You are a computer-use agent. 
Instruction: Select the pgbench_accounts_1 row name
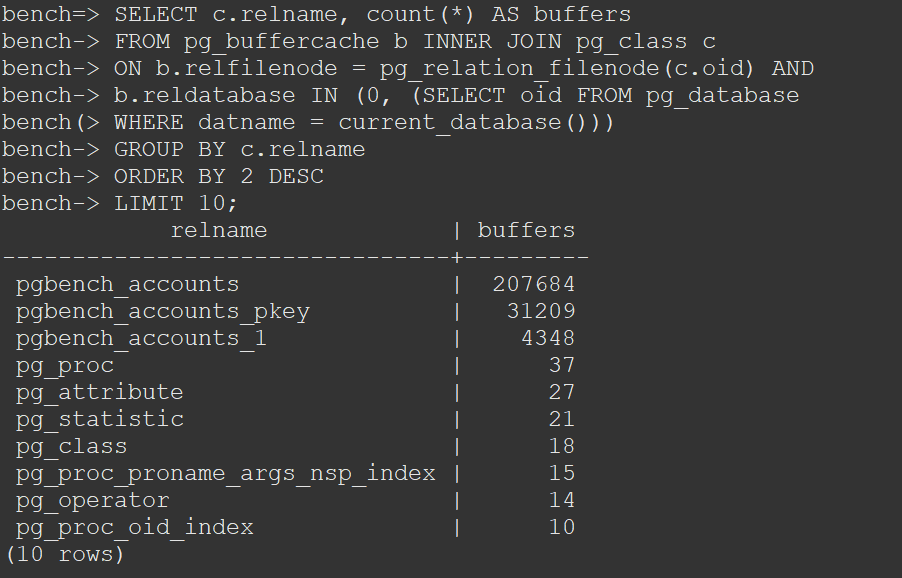(141, 339)
